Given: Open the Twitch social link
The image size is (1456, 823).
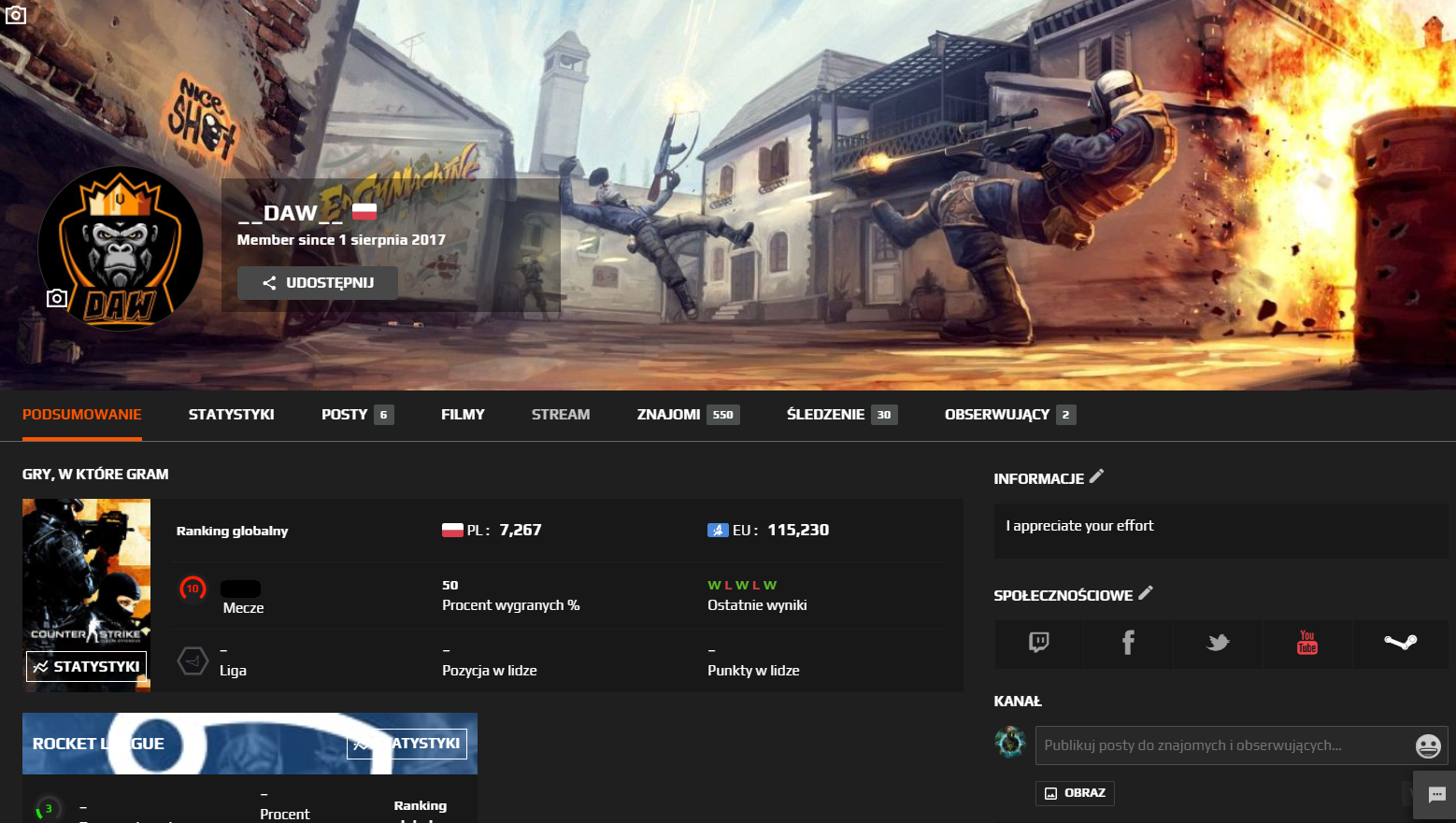Looking at the screenshot, I should point(1038,643).
